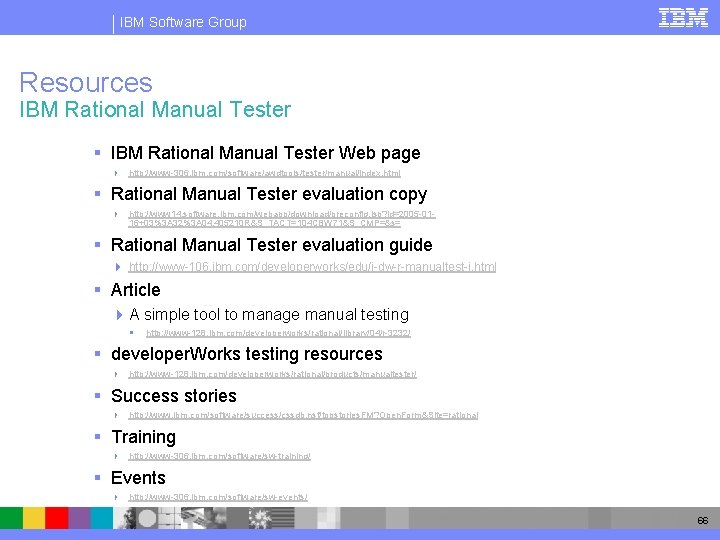Click the square bullet beside Success stories
The width and height of the screenshot is (720, 540).
[x=97, y=395]
